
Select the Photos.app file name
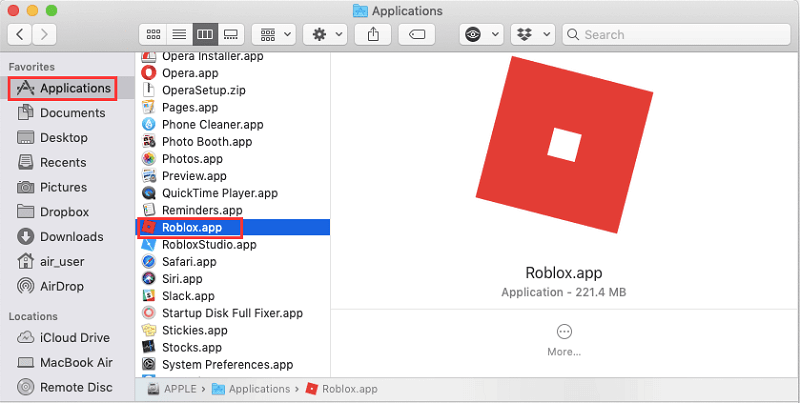click(x=192, y=159)
